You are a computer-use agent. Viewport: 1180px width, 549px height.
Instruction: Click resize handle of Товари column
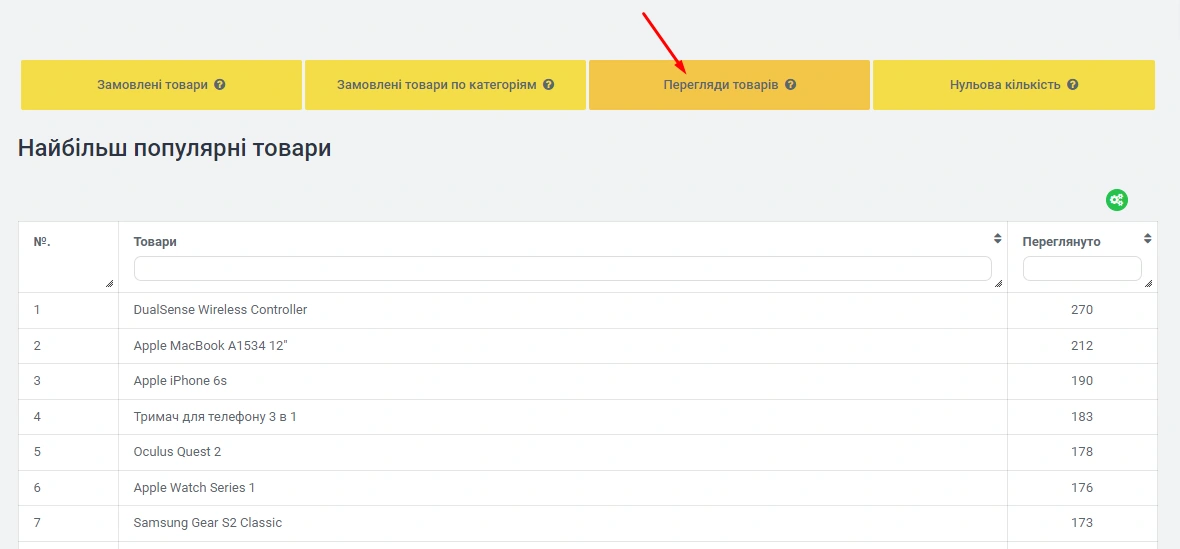pos(999,284)
